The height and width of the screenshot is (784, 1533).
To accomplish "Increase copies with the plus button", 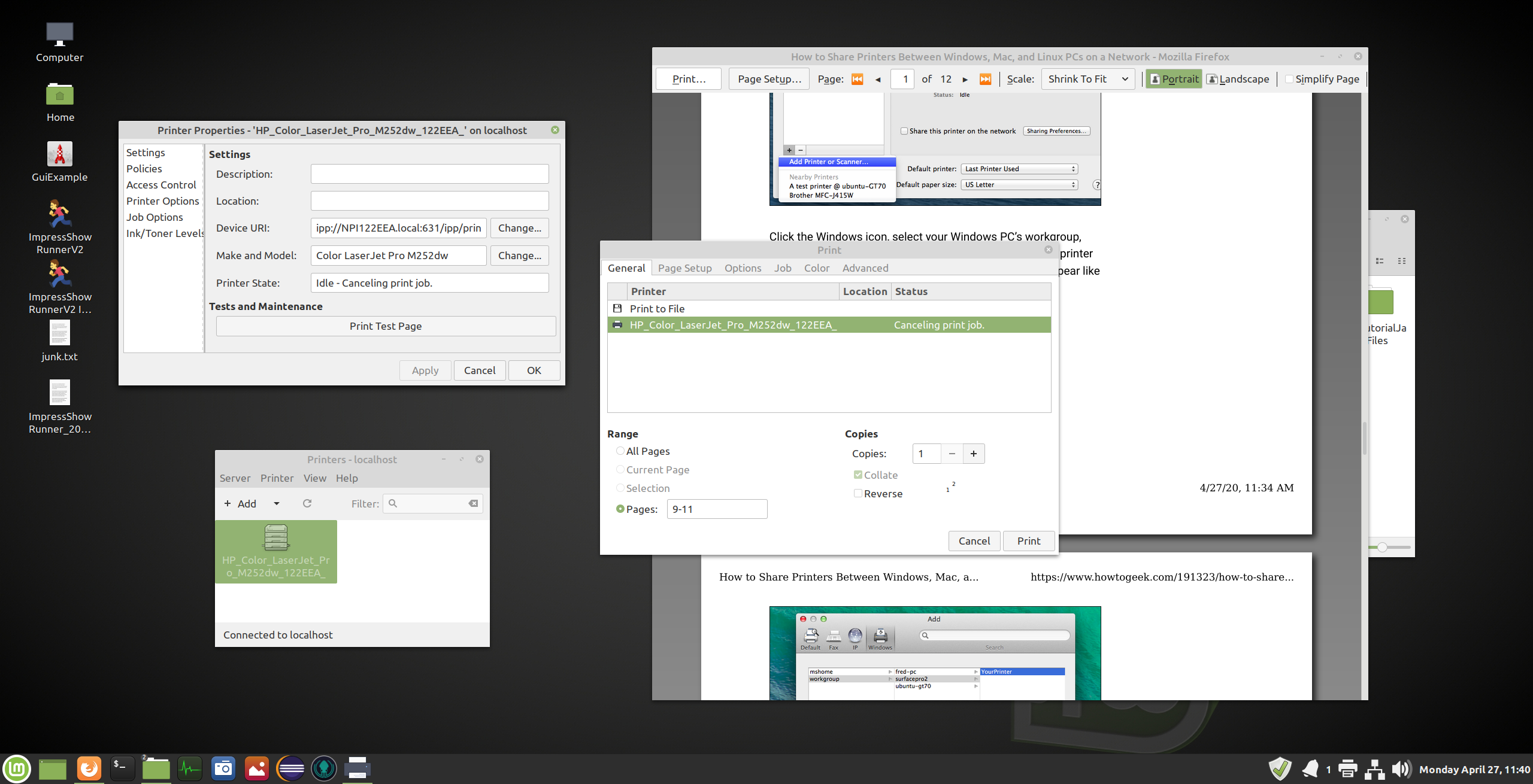I will click(974, 454).
